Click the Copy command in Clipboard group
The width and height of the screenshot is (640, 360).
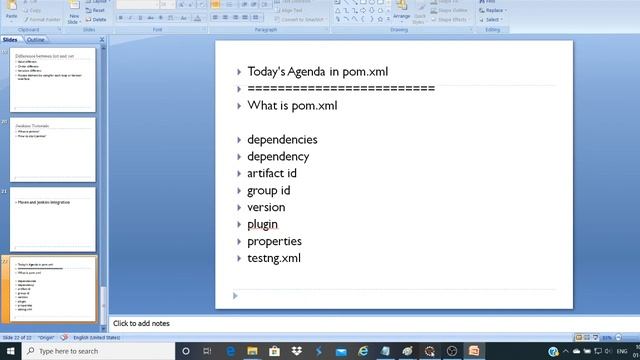click(32, 10)
